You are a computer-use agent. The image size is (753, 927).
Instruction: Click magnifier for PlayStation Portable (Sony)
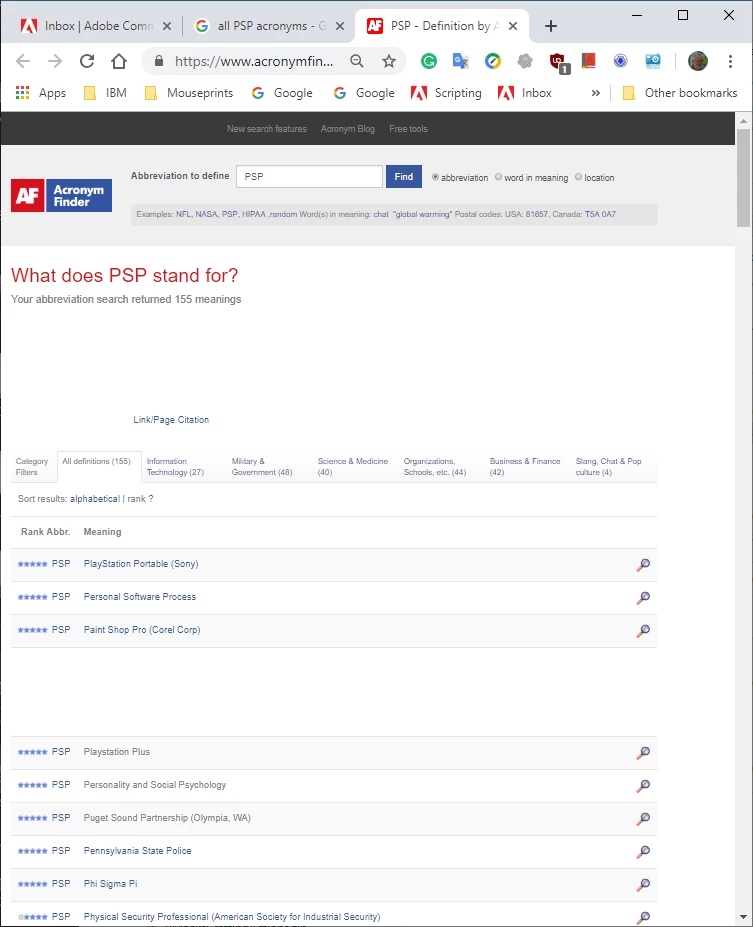[x=643, y=565]
